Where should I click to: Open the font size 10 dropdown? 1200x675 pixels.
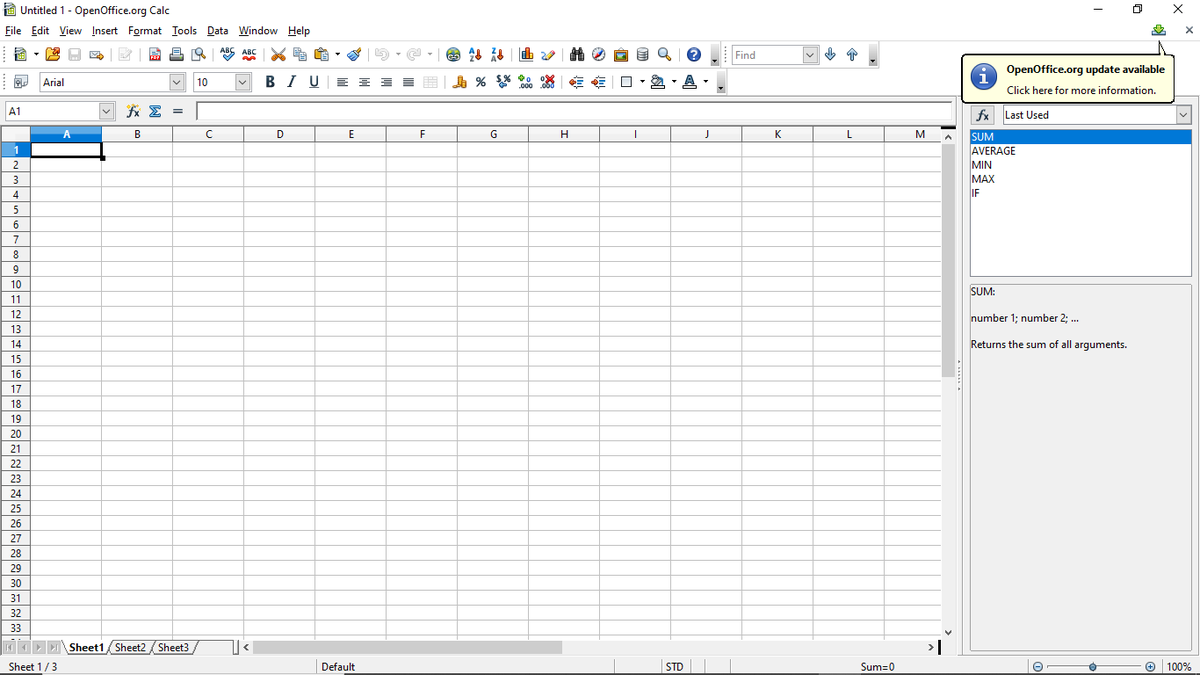(x=243, y=82)
